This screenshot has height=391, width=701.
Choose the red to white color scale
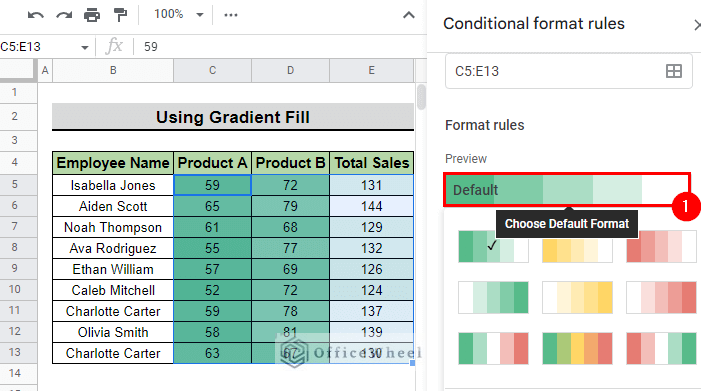661,246
